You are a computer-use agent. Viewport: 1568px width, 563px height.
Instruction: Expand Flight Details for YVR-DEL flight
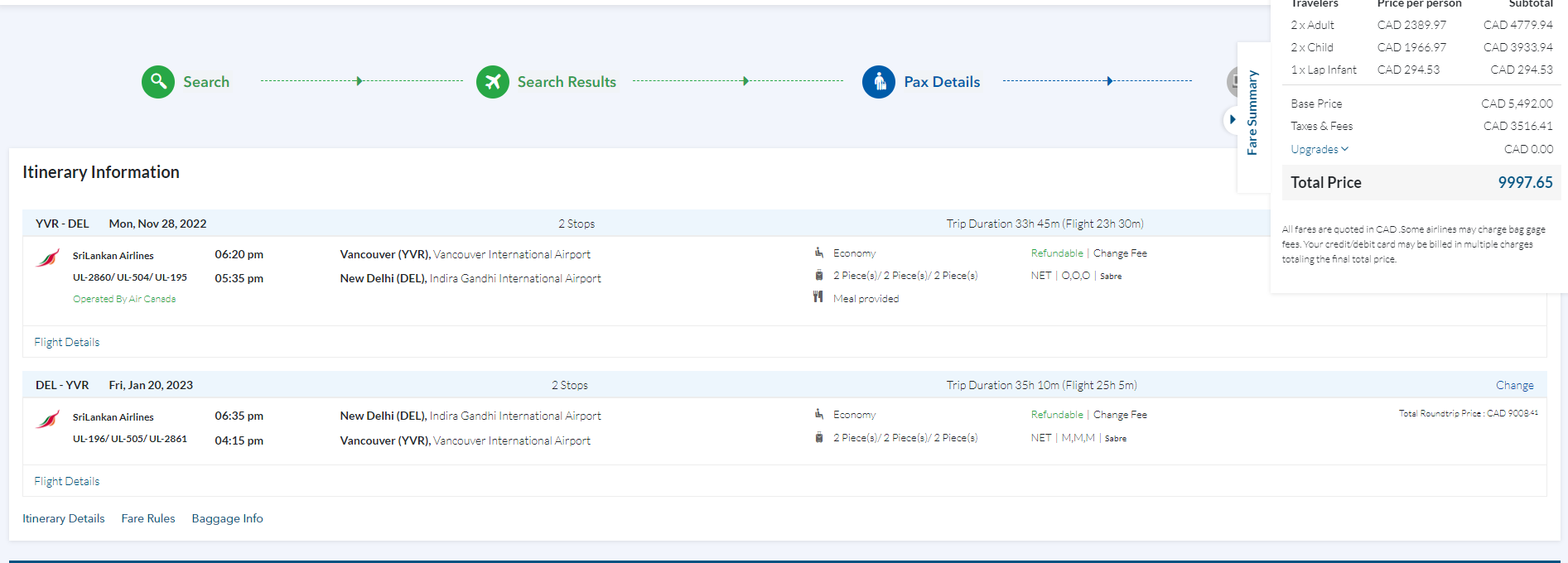point(66,342)
